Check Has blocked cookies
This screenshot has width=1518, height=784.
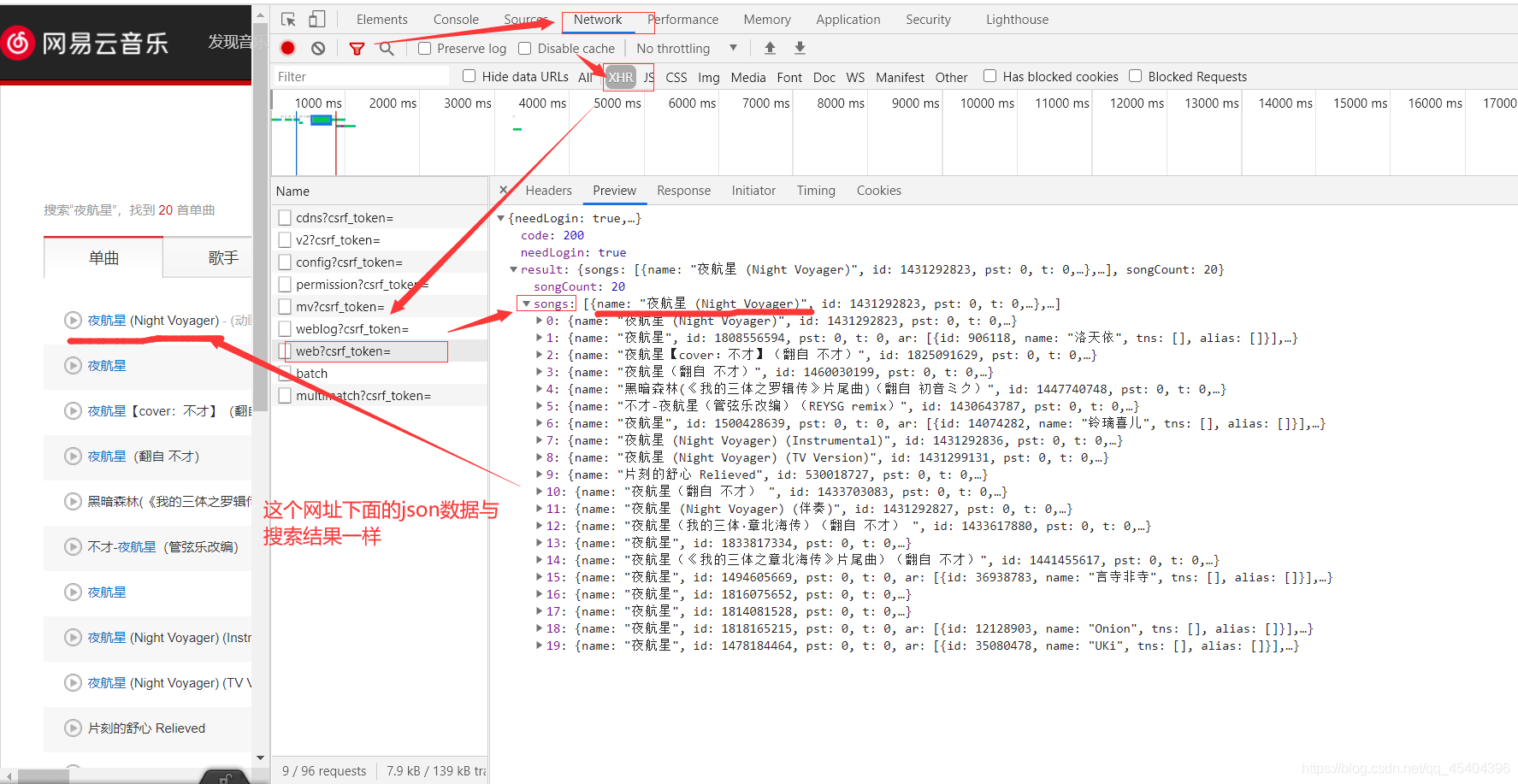tap(989, 76)
